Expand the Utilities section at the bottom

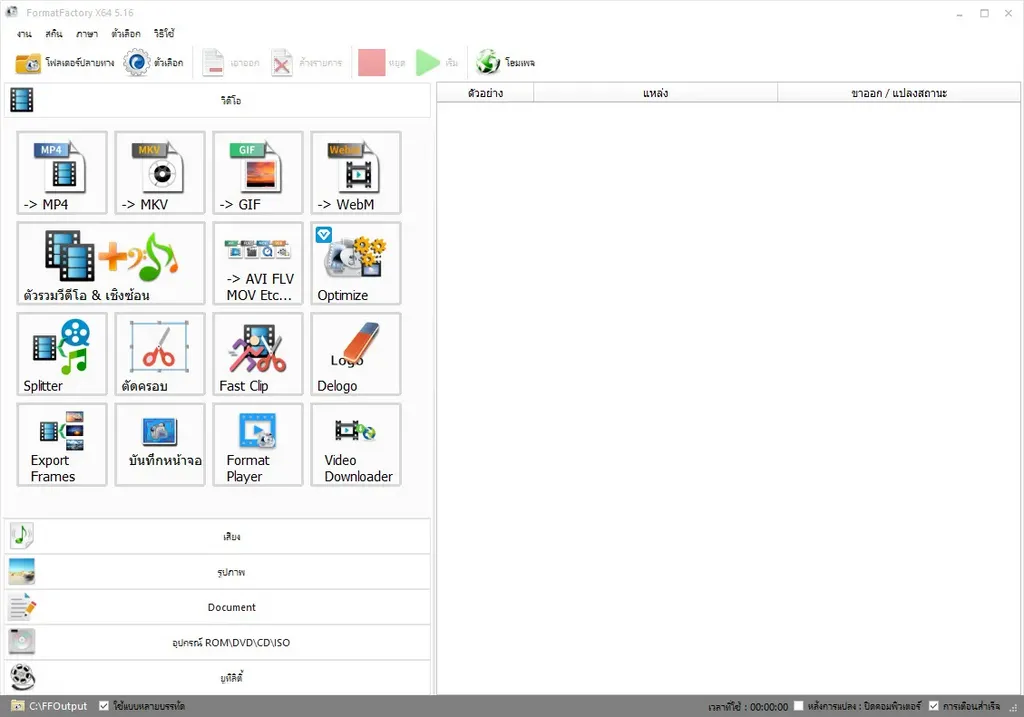tap(217, 677)
